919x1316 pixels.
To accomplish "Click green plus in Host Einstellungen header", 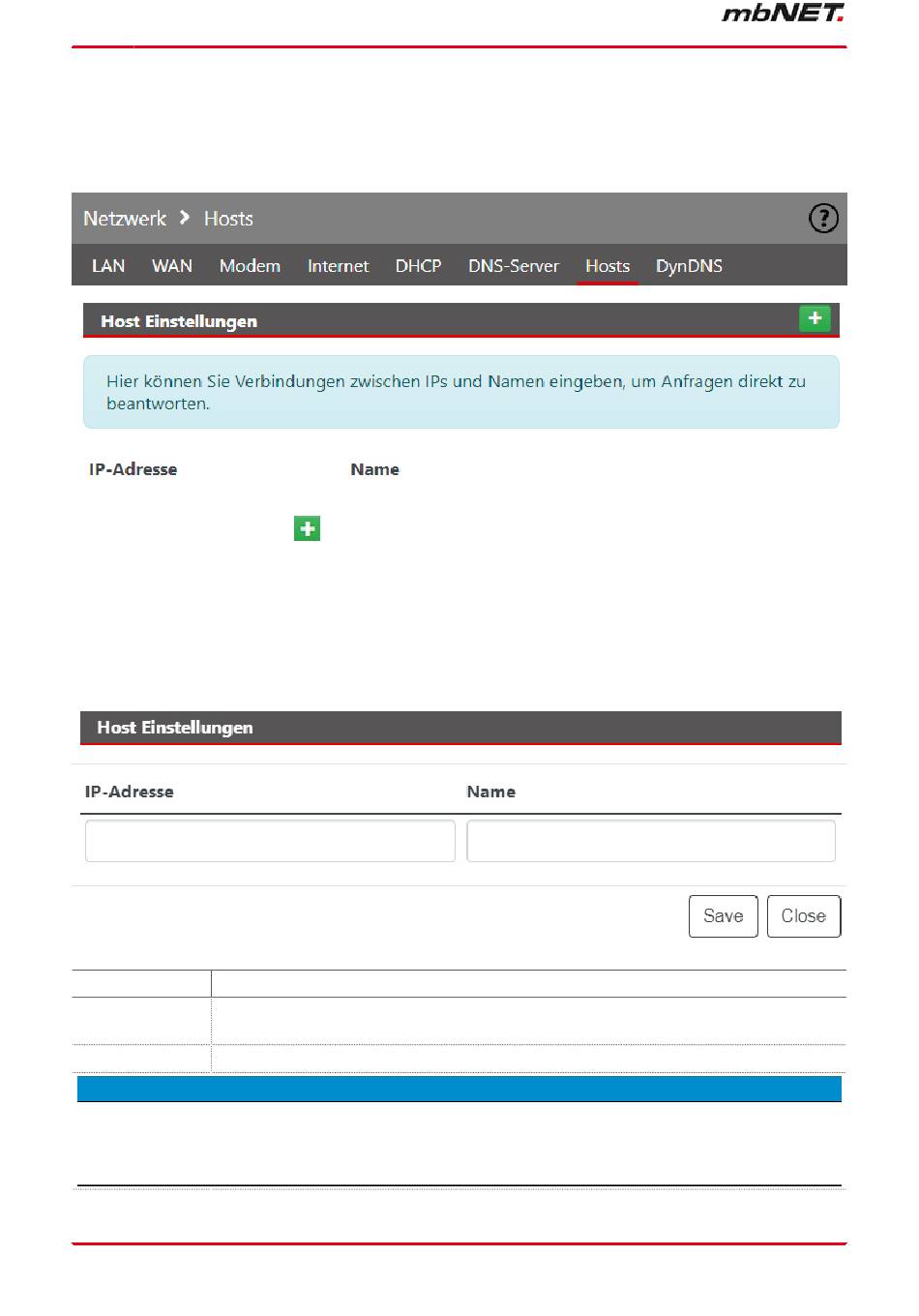I will click(815, 318).
